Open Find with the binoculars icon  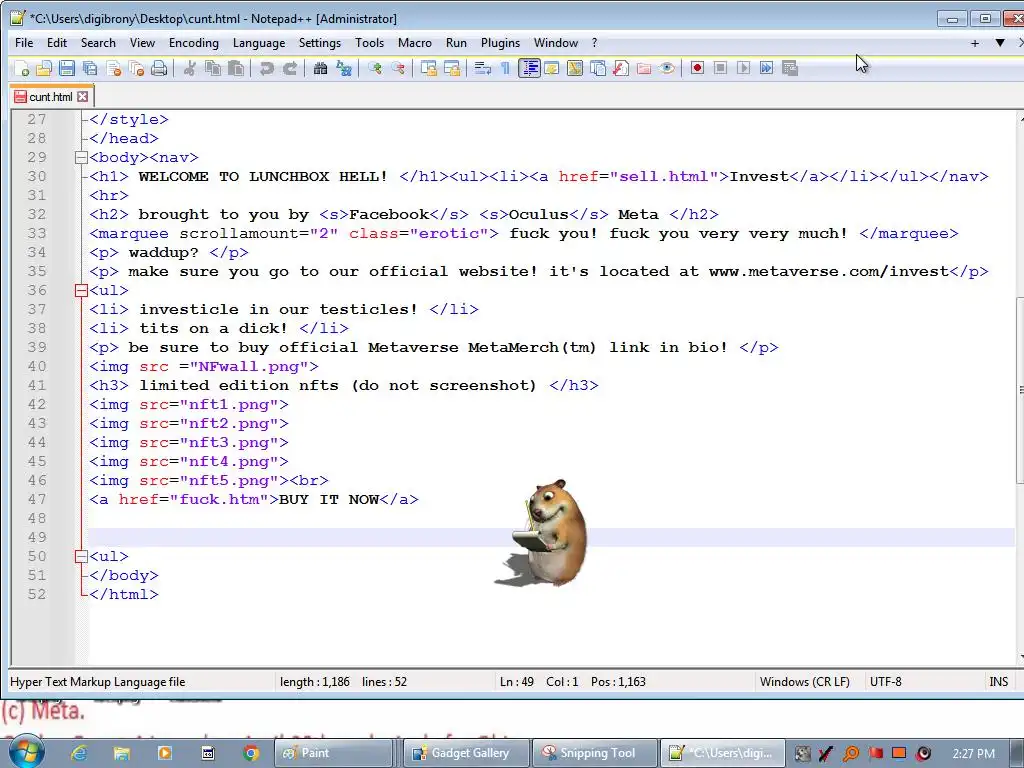pyautogui.click(x=320, y=68)
